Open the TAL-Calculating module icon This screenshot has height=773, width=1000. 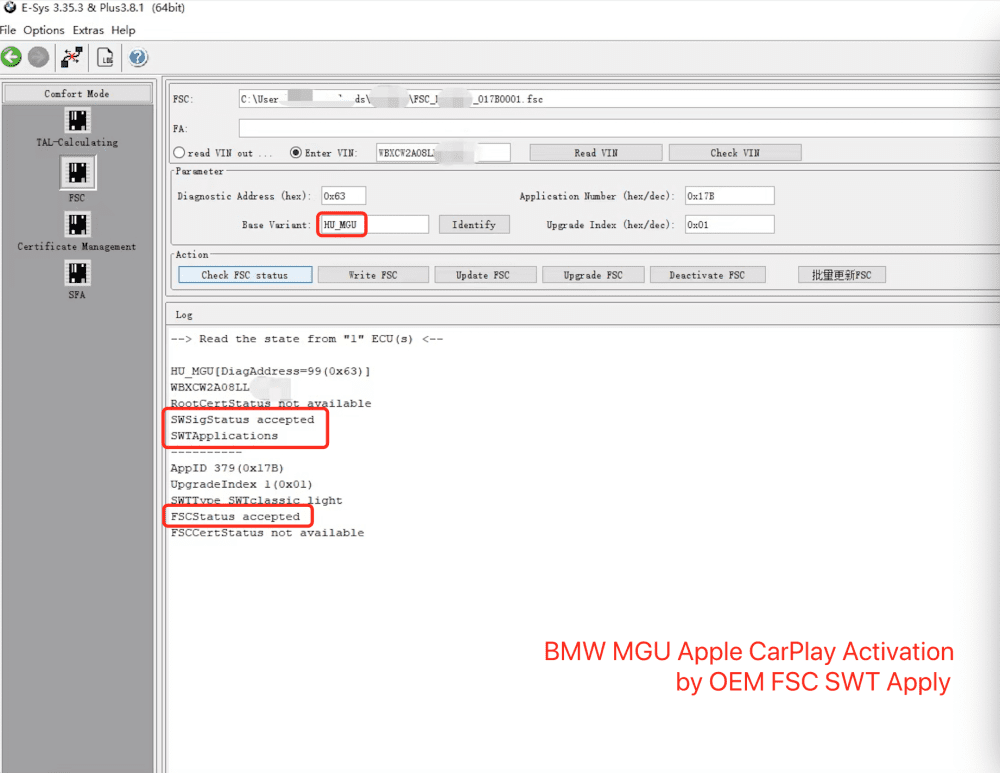point(77,121)
